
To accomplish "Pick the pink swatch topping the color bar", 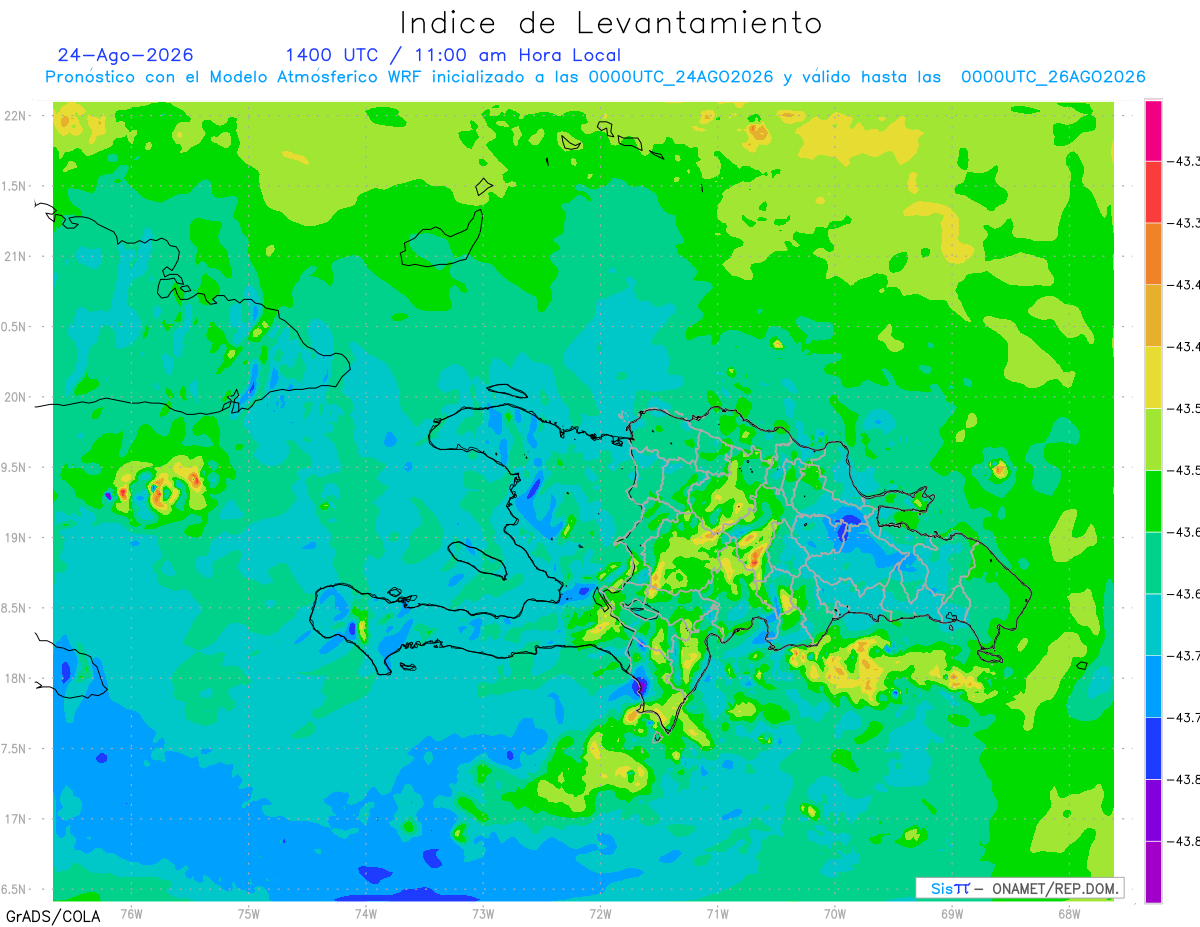I will click(1153, 130).
